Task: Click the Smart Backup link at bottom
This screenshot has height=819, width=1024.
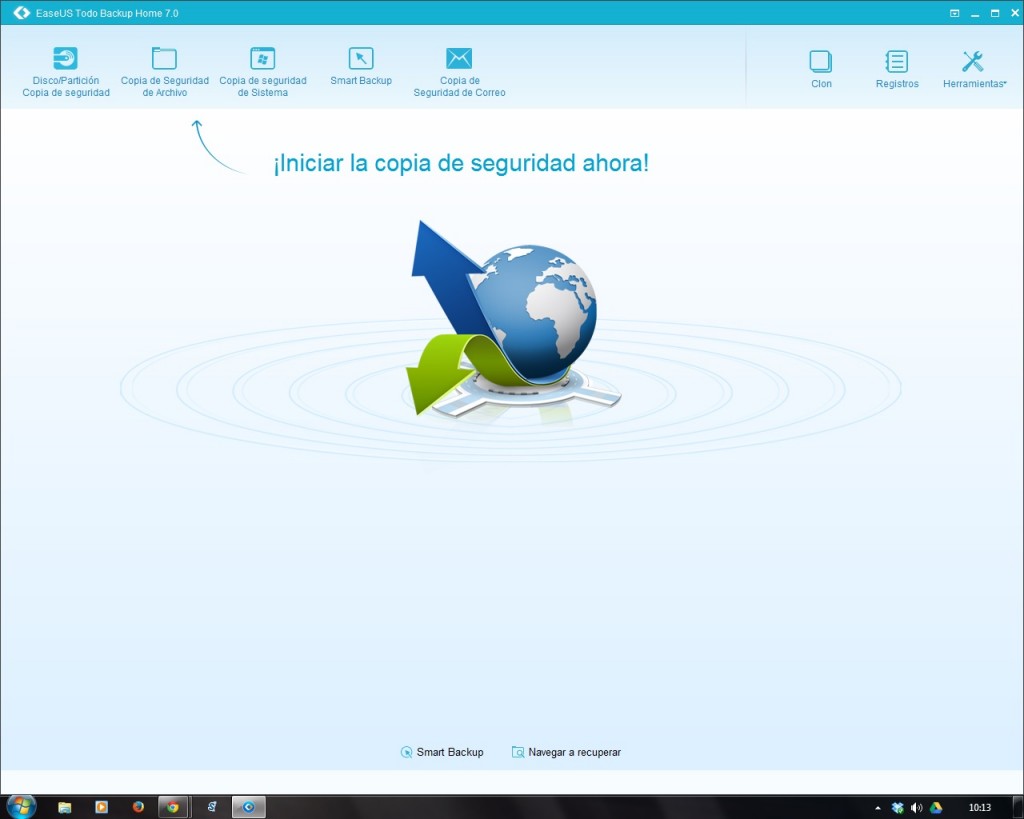Action: tap(442, 752)
